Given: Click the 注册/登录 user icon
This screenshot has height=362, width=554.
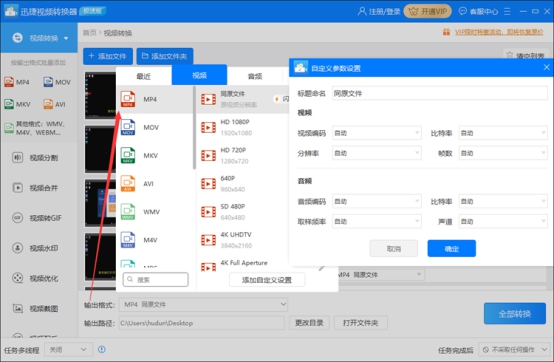Looking at the screenshot, I should (x=362, y=11).
